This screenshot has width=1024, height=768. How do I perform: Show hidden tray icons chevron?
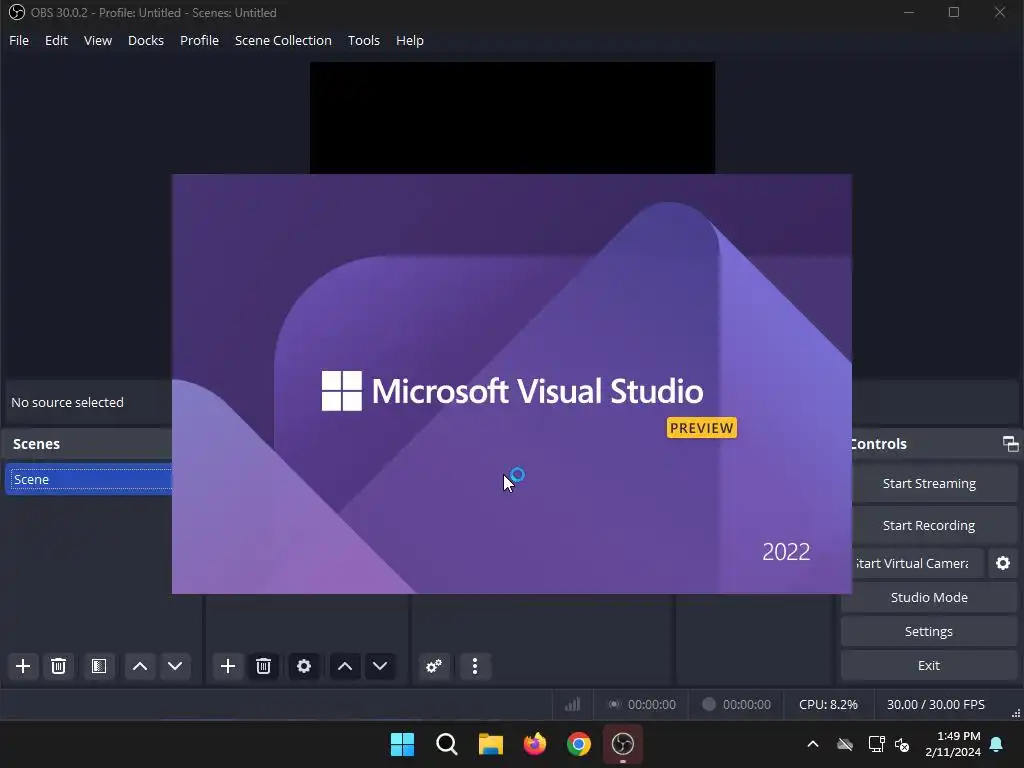tap(813, 744)
